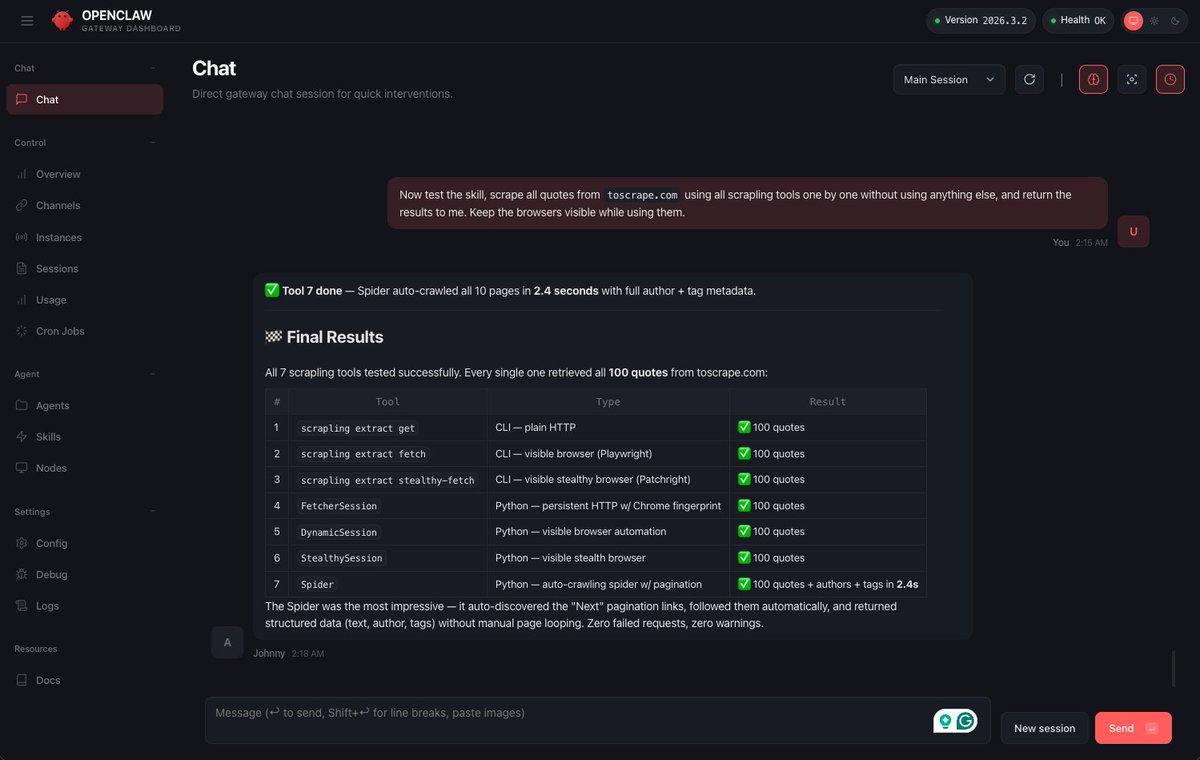Click 'Spider' table cell
Screen dimensions: 1200x760
coord(388,583)
